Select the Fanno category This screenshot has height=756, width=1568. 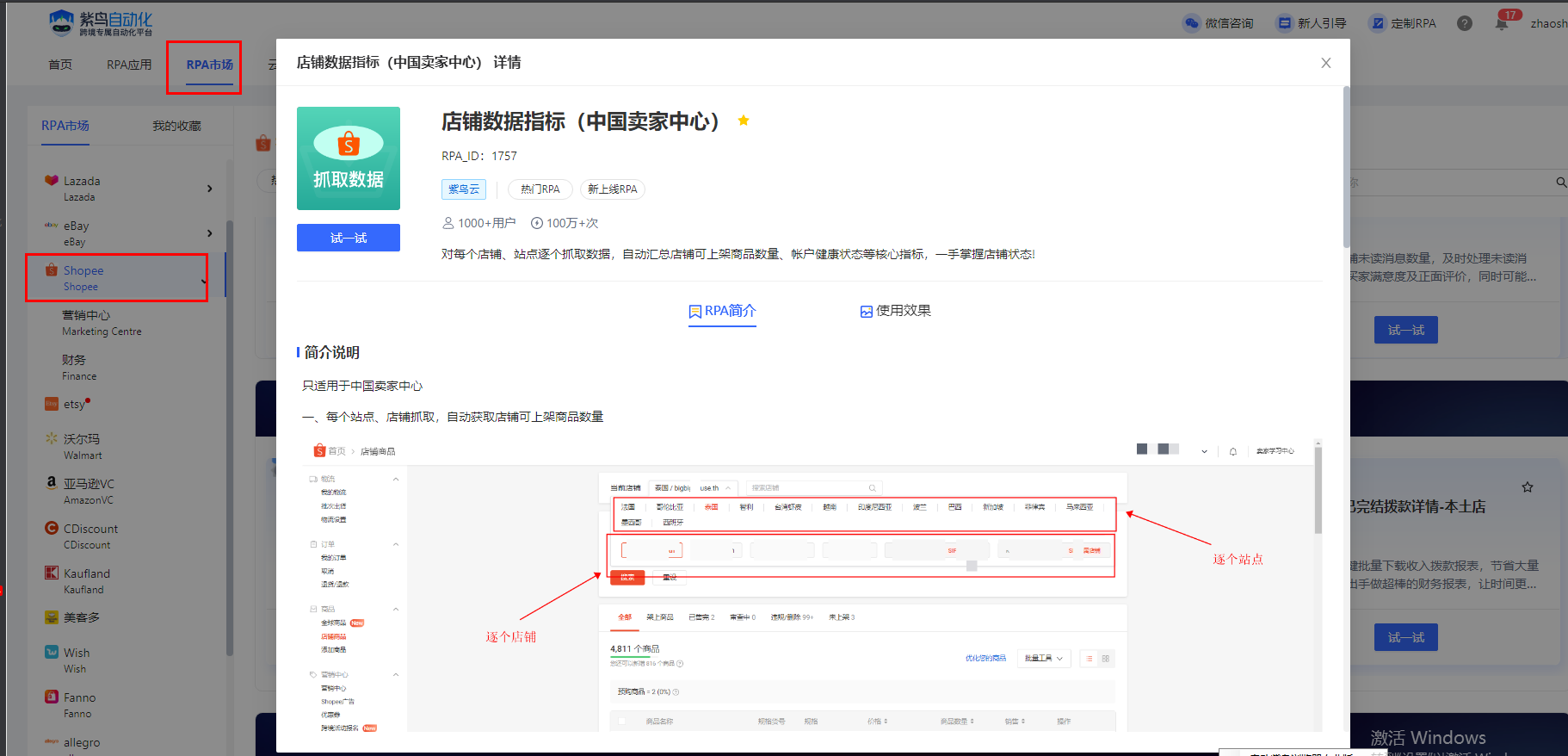click(x=79, y=705)
